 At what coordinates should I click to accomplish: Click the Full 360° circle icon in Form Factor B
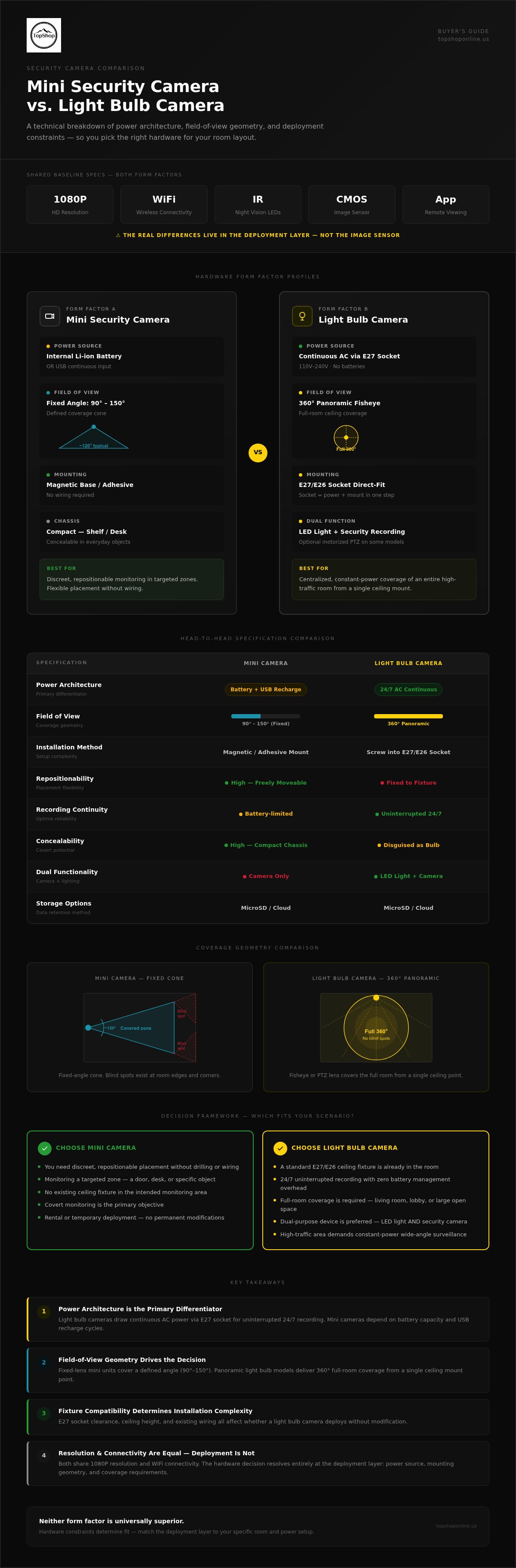[346, 437]
